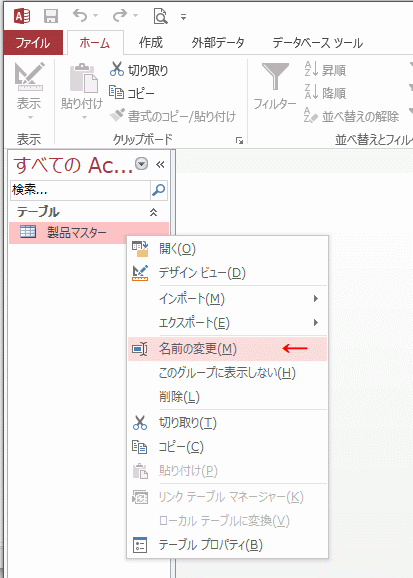
Task: Open the quick access toolbar customize dropdown
Action: coord(183,17)
